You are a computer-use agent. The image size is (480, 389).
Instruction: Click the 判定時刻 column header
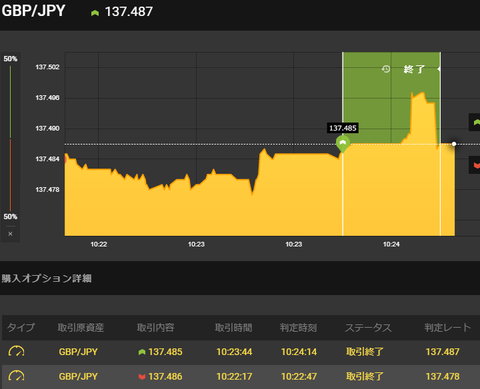click(298, 328)
